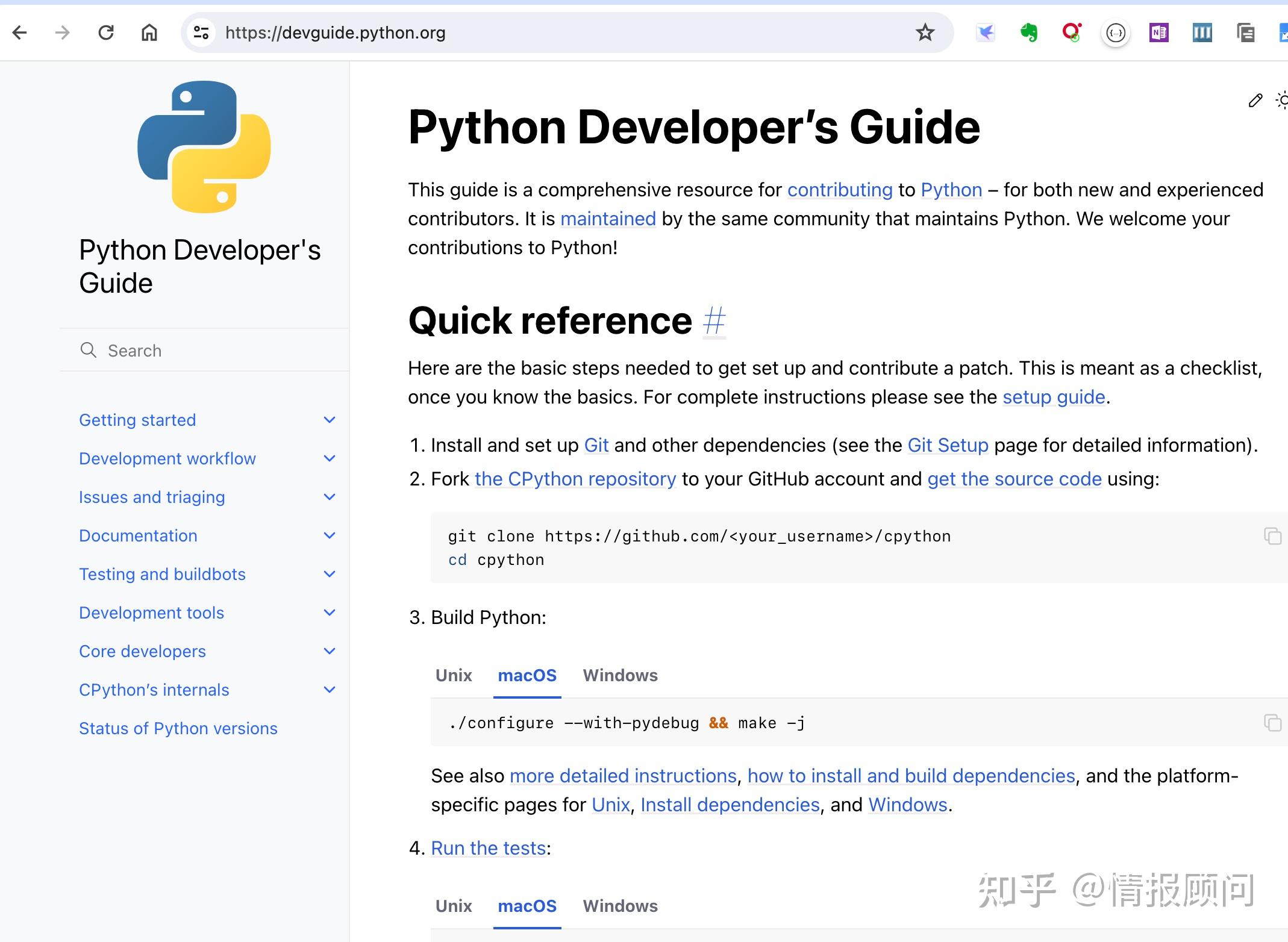Switch to the Windows build tab
The image size is (1288, 942).
(x=620, y=675)
